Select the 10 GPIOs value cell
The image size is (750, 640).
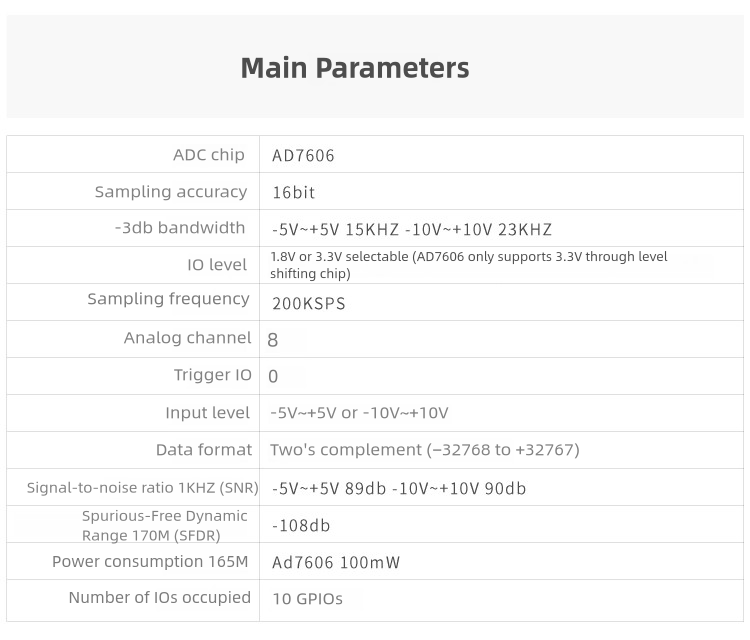click(501, 600)
